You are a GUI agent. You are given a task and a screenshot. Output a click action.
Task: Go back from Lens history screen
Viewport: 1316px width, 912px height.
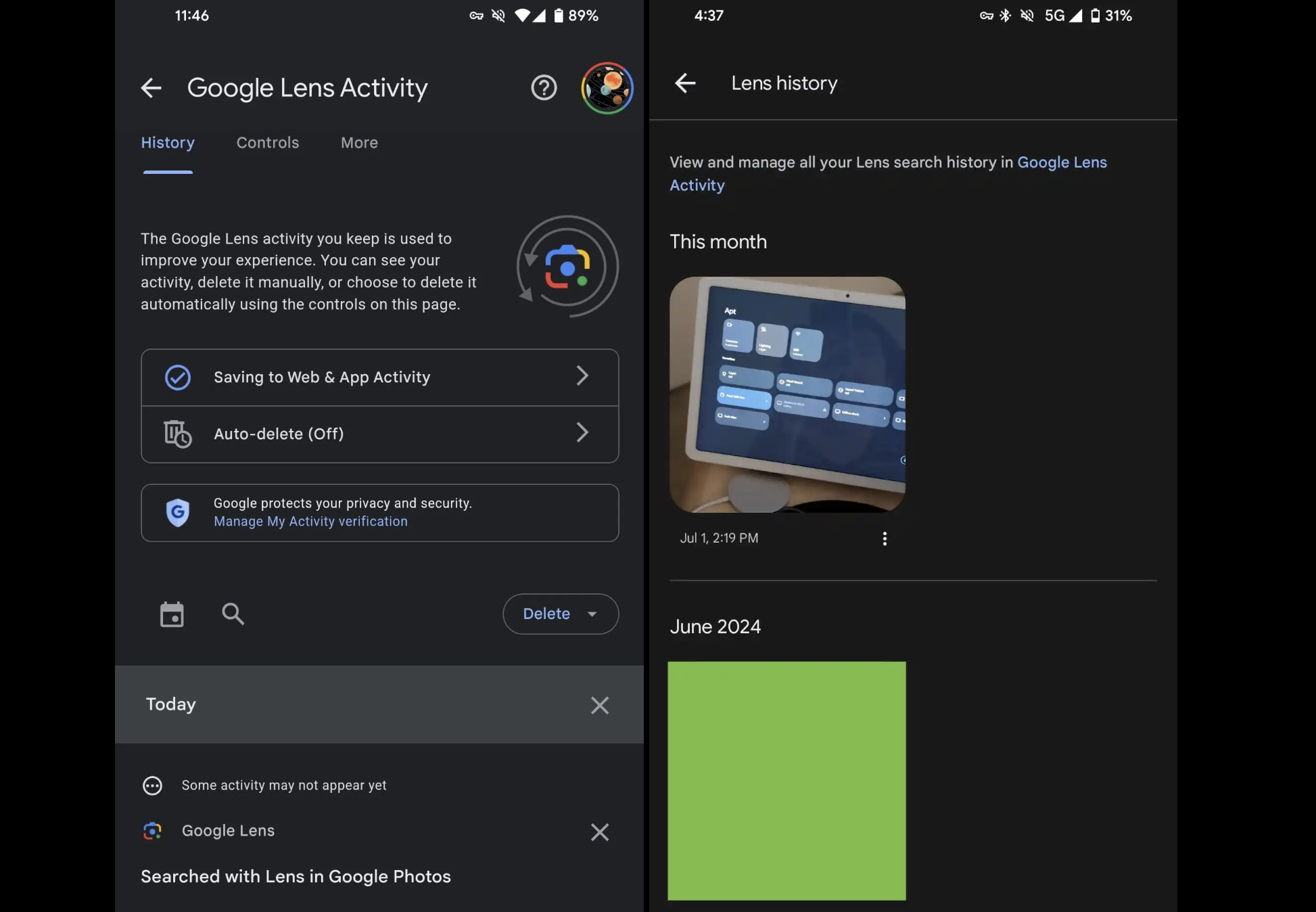(x=685, y=83)
